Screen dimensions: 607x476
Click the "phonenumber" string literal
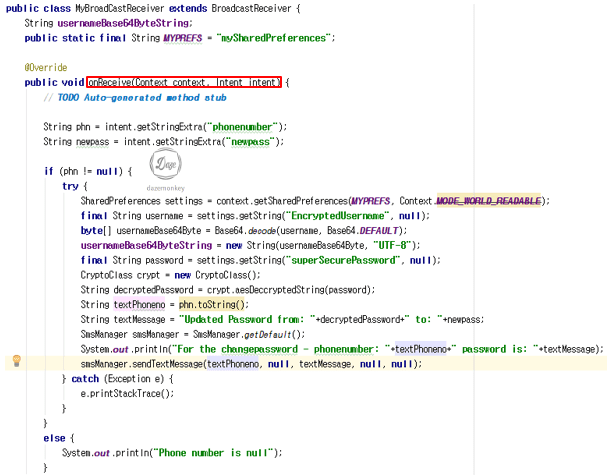click(x=243, y=127)
